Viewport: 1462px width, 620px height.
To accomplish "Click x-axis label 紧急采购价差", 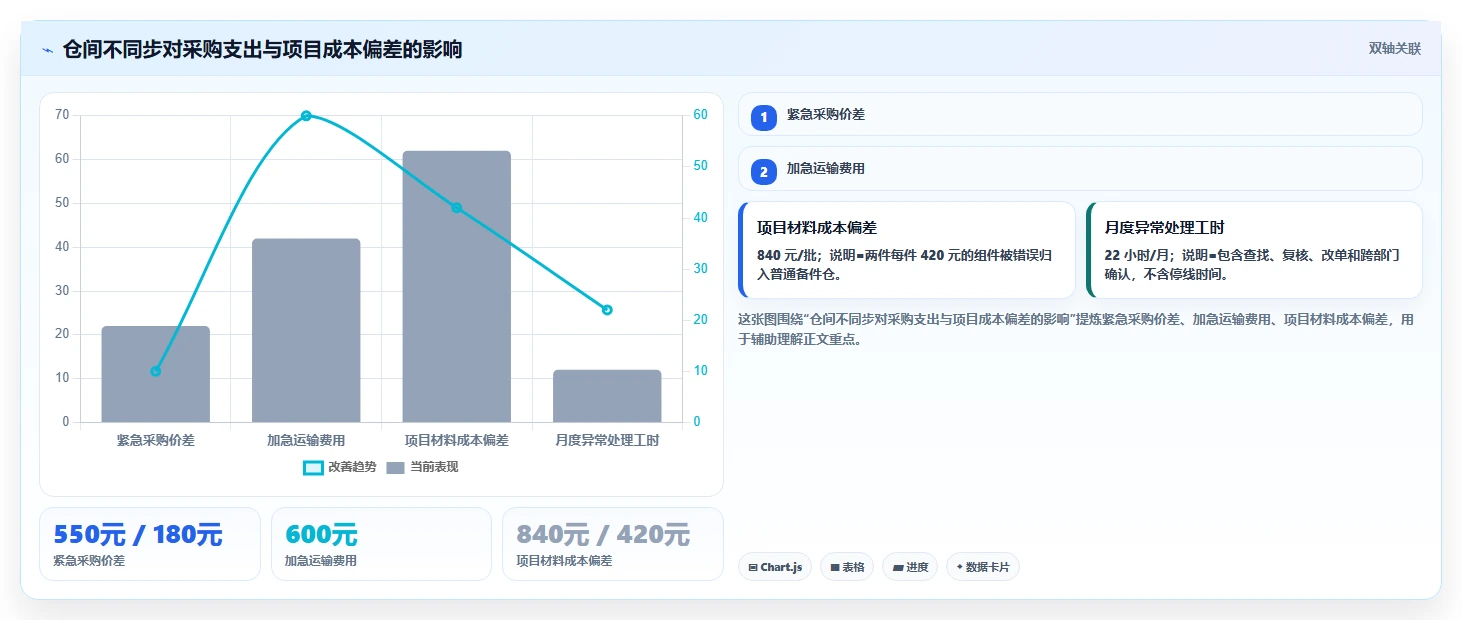I will point(156,440).
